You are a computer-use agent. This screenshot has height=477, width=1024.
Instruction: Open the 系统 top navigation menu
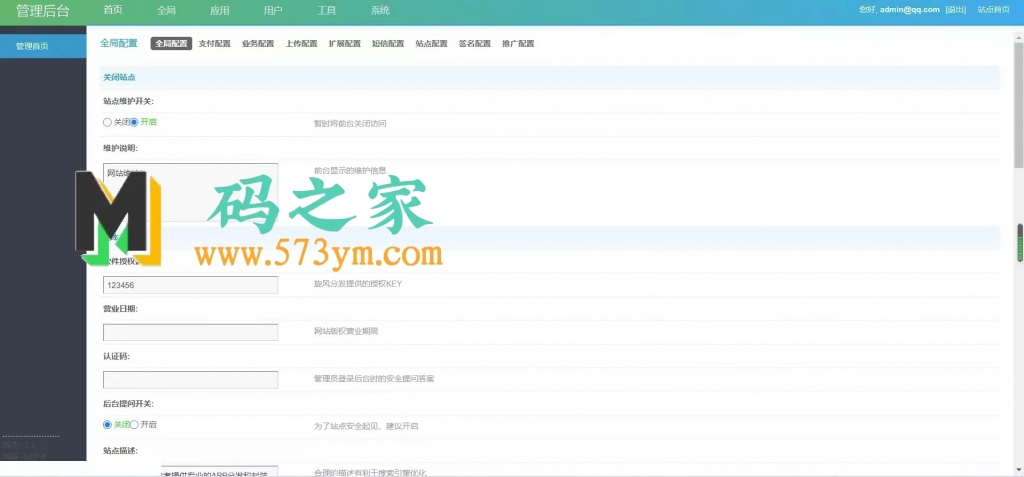coord(380,10)
